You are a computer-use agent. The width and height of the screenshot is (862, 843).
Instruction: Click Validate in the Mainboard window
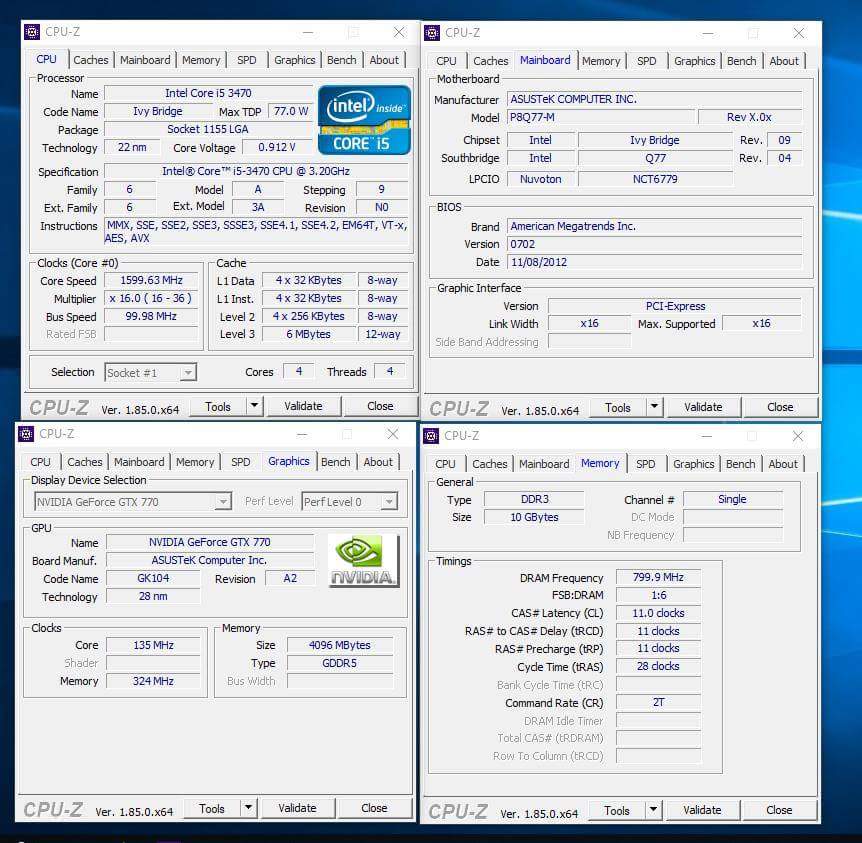[703, 407]
